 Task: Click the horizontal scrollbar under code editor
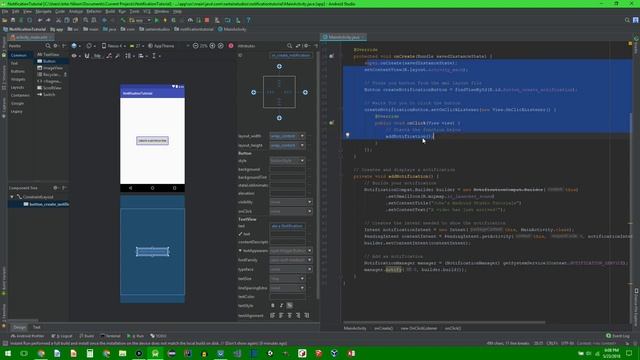(x=444, y=322)
